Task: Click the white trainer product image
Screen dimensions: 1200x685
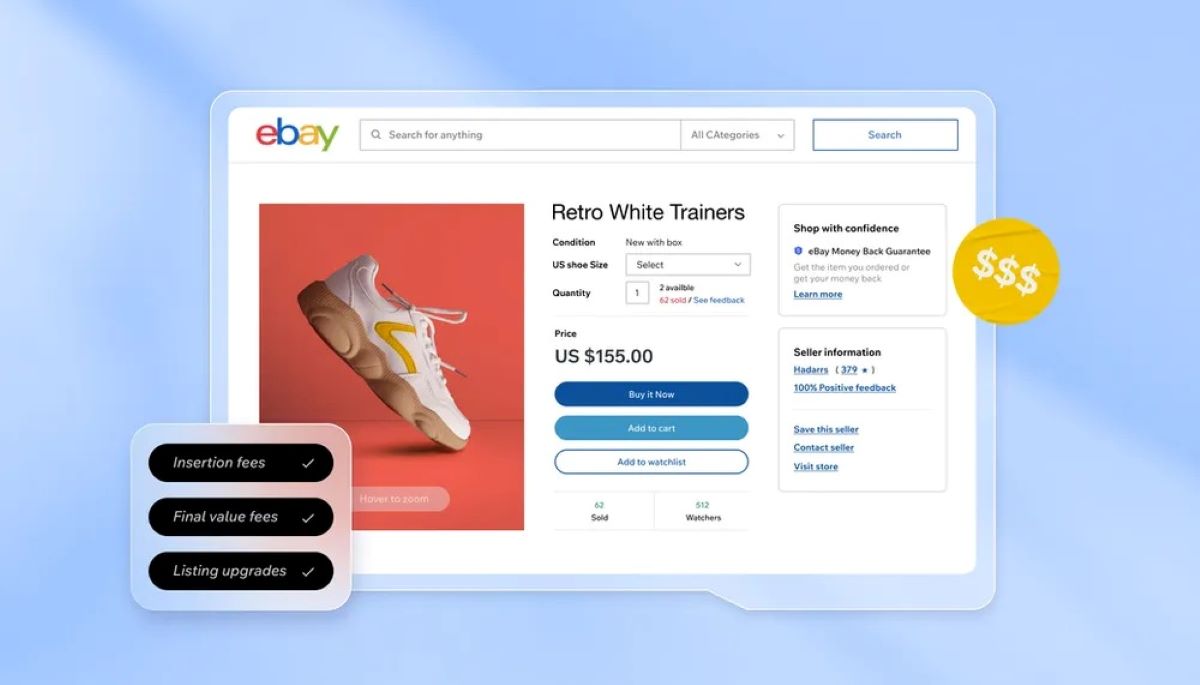Action: 392,367
